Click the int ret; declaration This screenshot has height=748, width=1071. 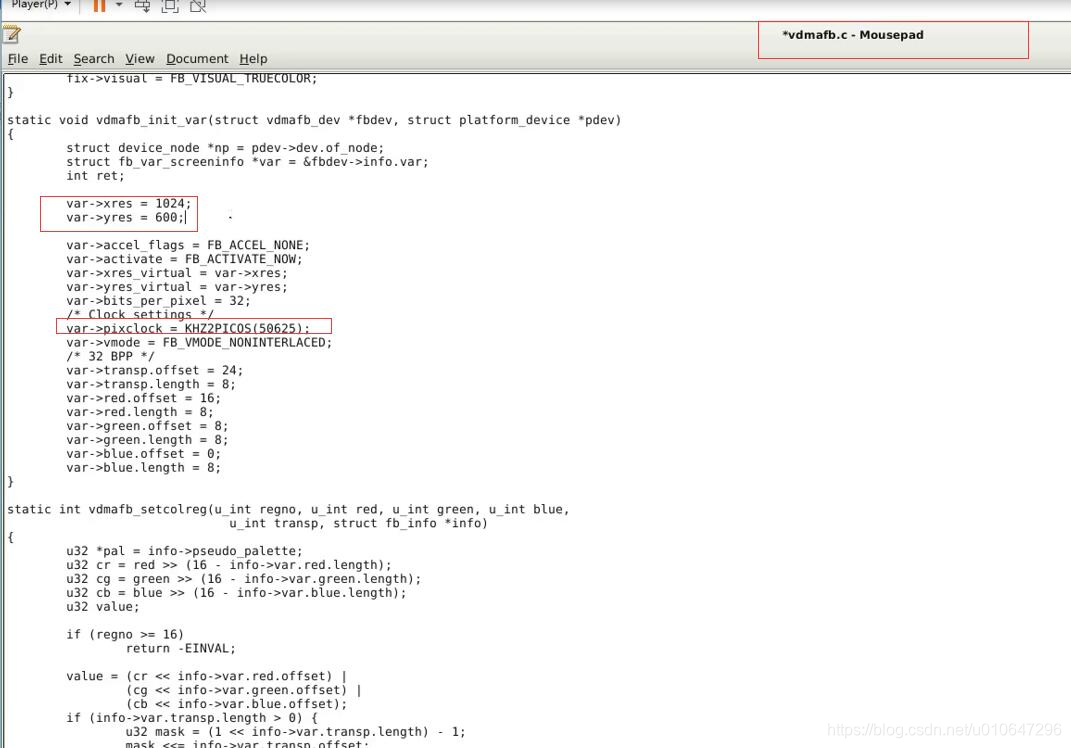[95, 176]
